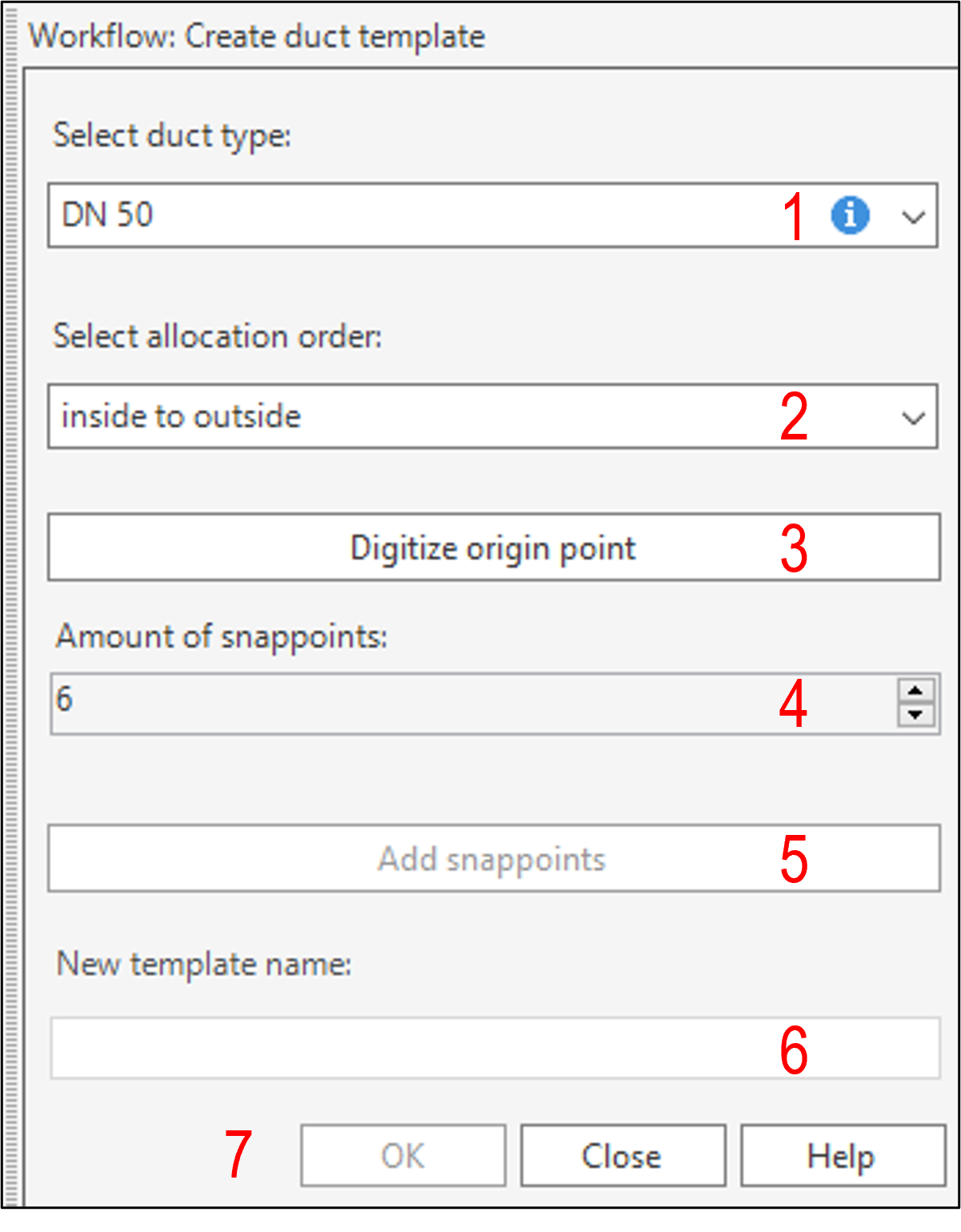The width and height of the screenshot is (961, 1232).
Task: Confirm with the OK button
Action: pos(403,1156)
